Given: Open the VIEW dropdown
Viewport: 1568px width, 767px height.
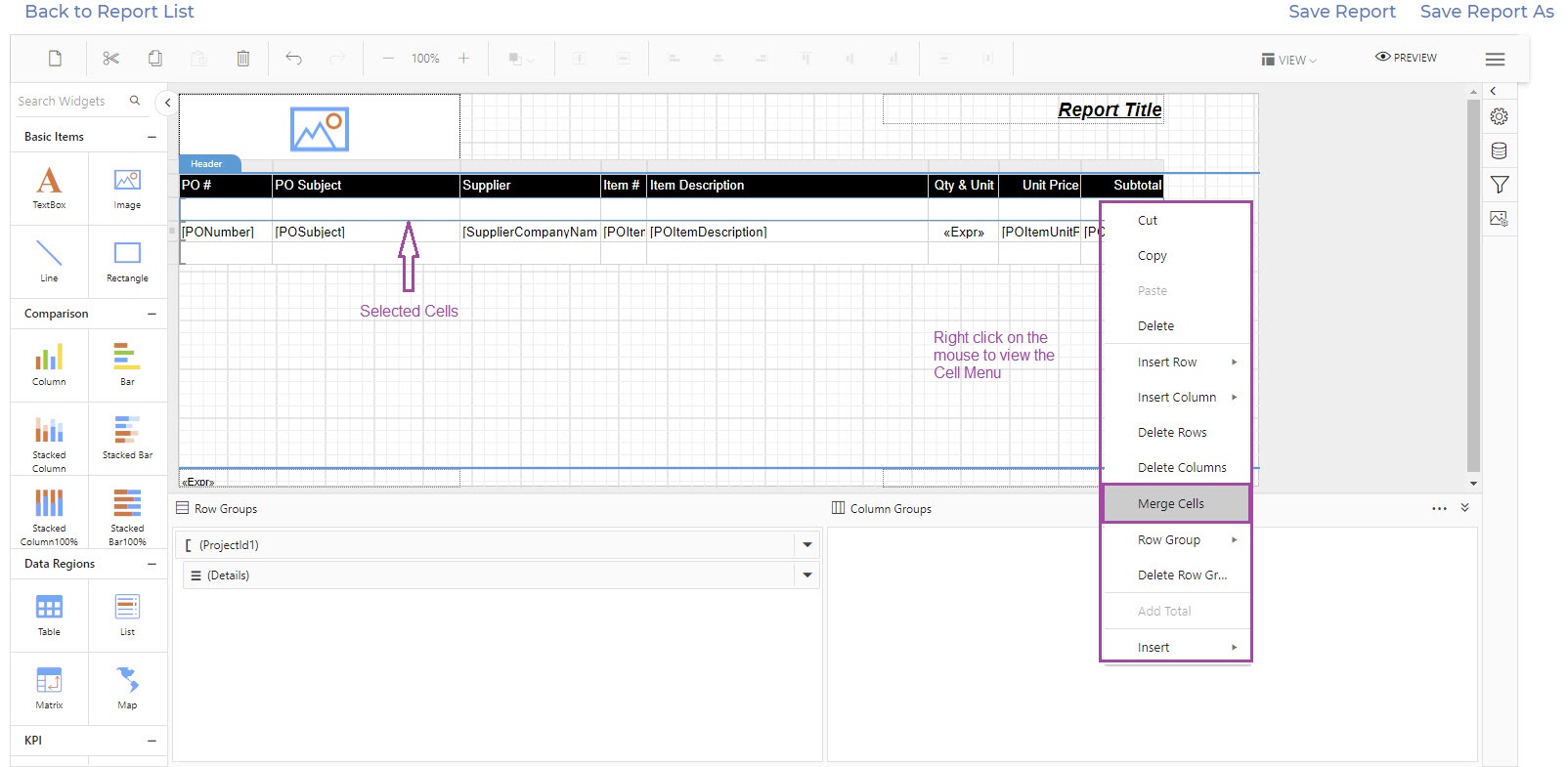Looking at the screenshot, I should pos(1289,60).
